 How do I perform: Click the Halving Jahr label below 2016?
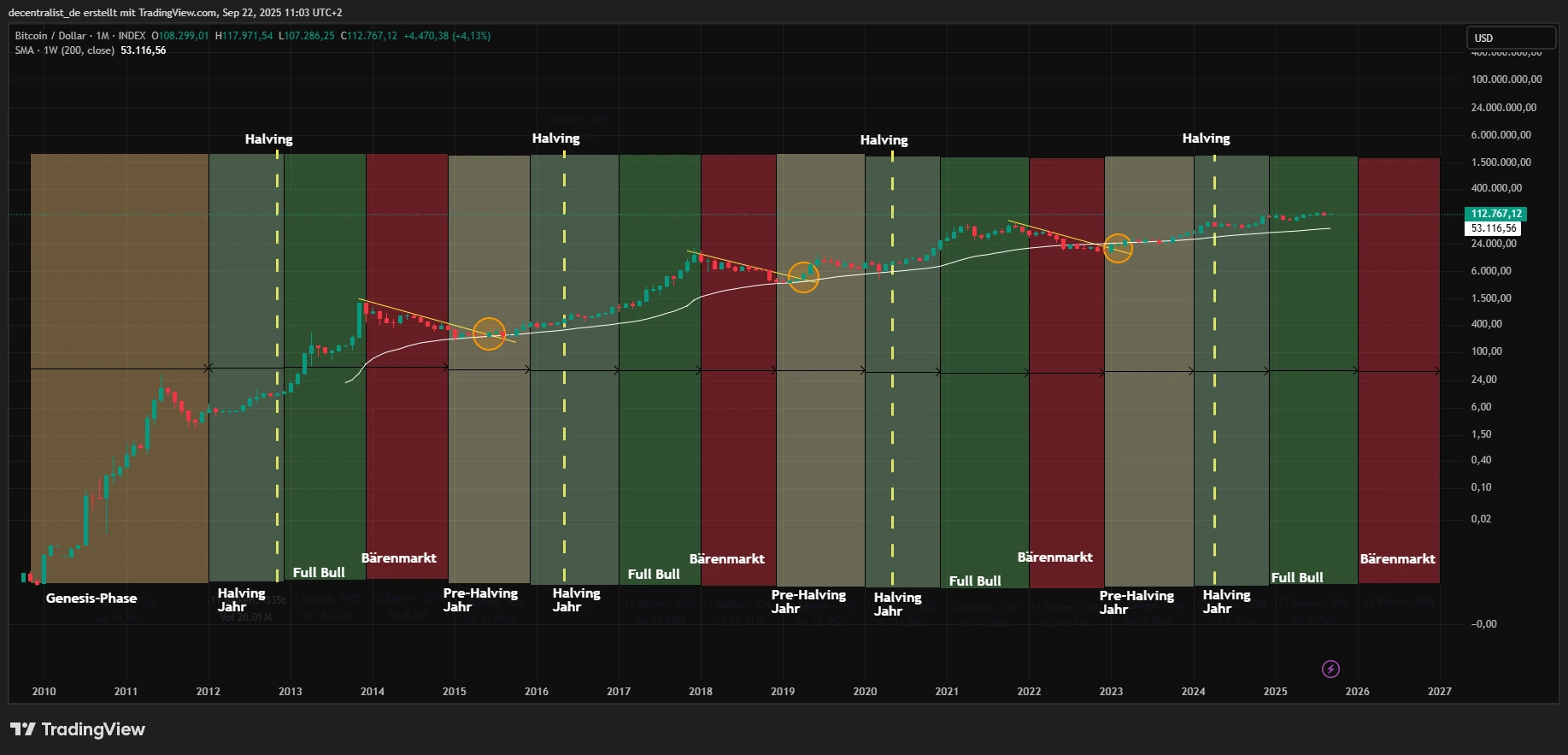click(576, 600)
